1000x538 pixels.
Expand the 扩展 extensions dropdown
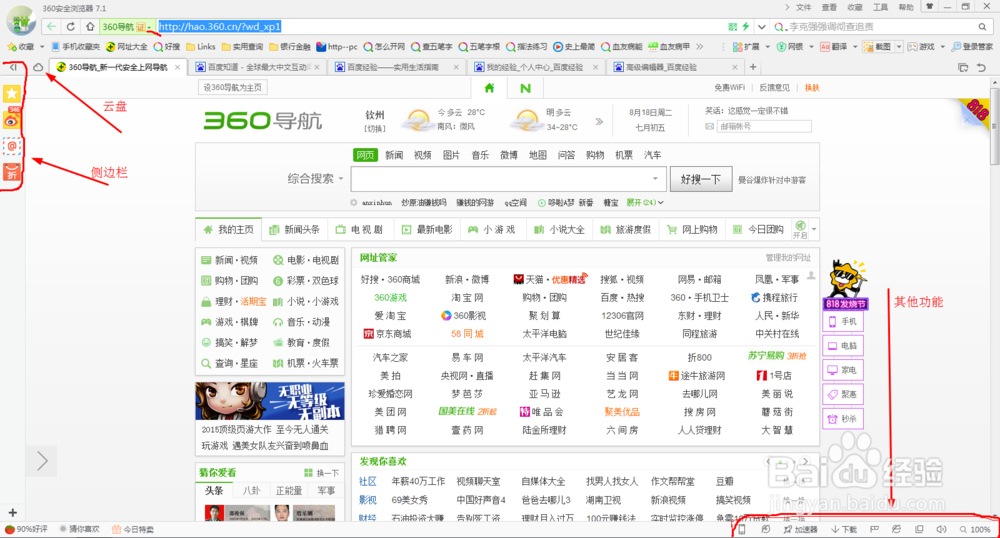tap(768, 47)
